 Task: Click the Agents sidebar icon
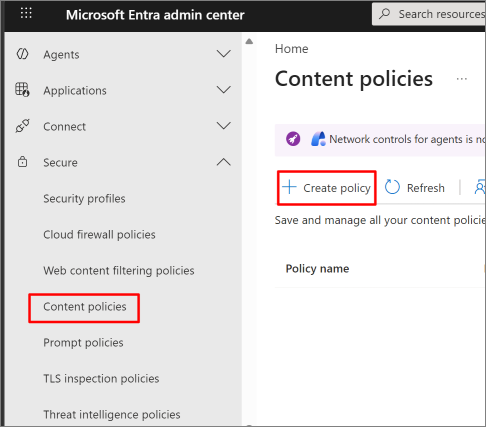[x=22, y=54]
